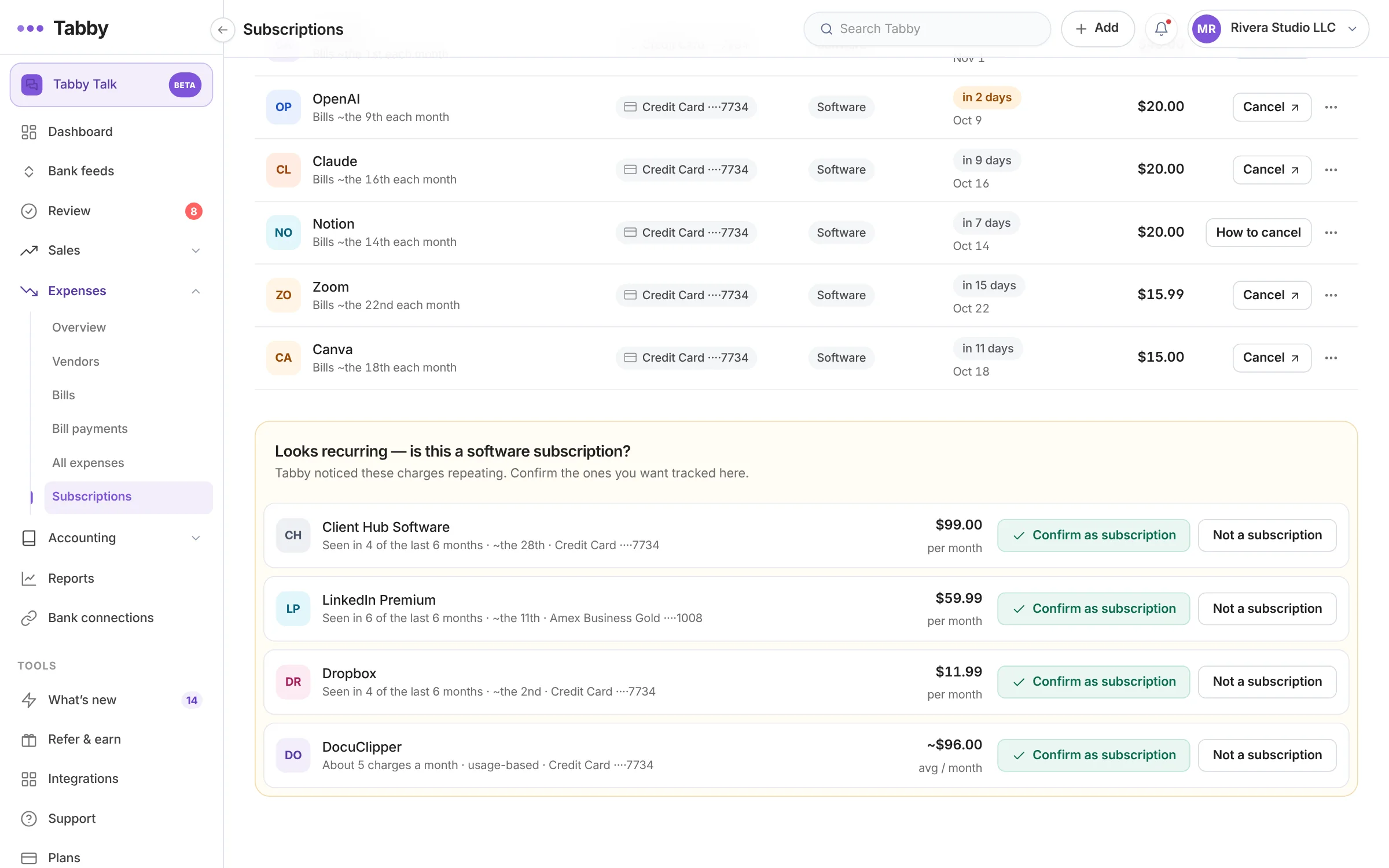Open Rivera Studio LLC account dropdown
Image resolution: width=1389 pixels, height=868 pixels.
coord(1278,28)
